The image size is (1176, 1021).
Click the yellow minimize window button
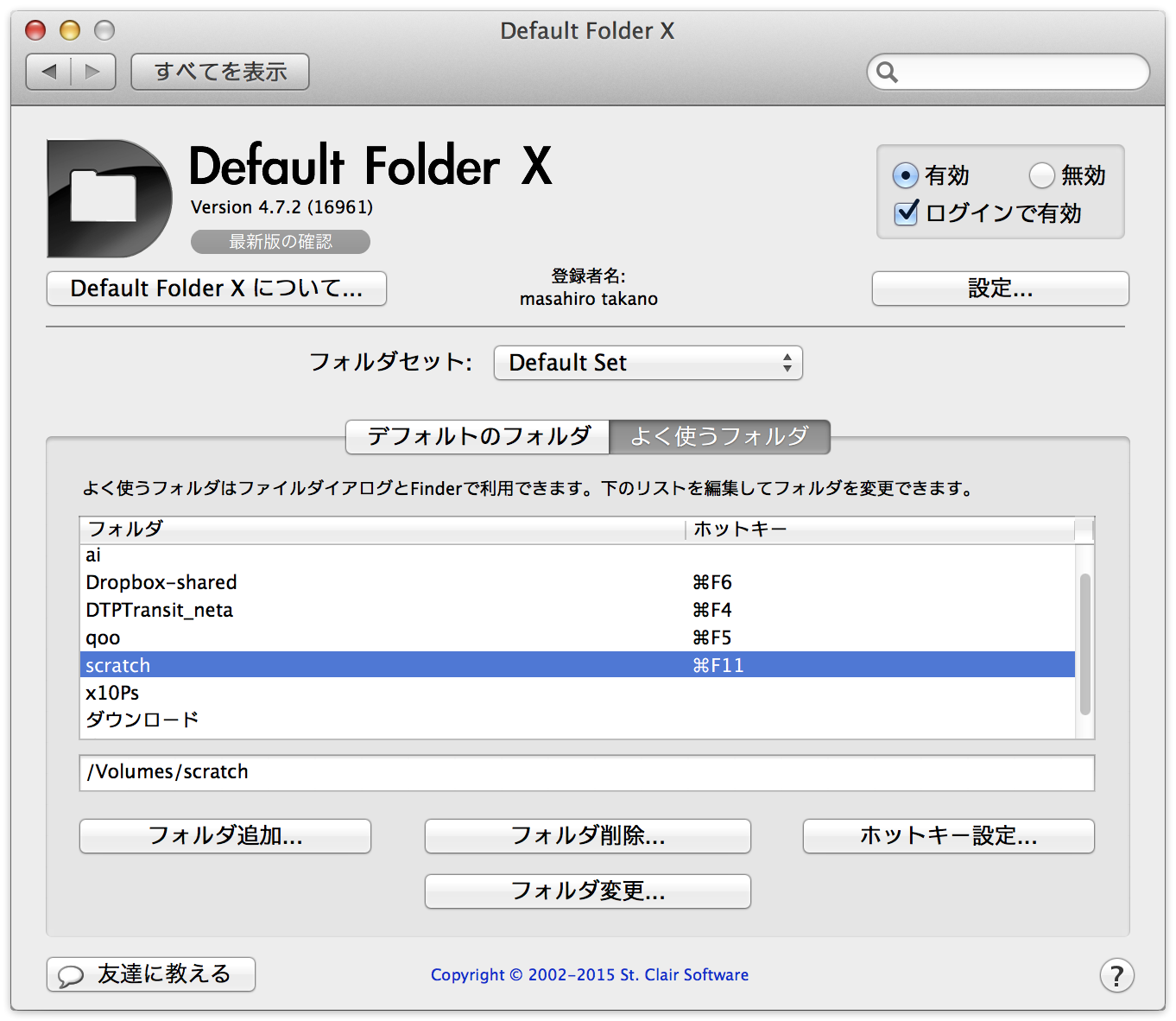[70, 30]
